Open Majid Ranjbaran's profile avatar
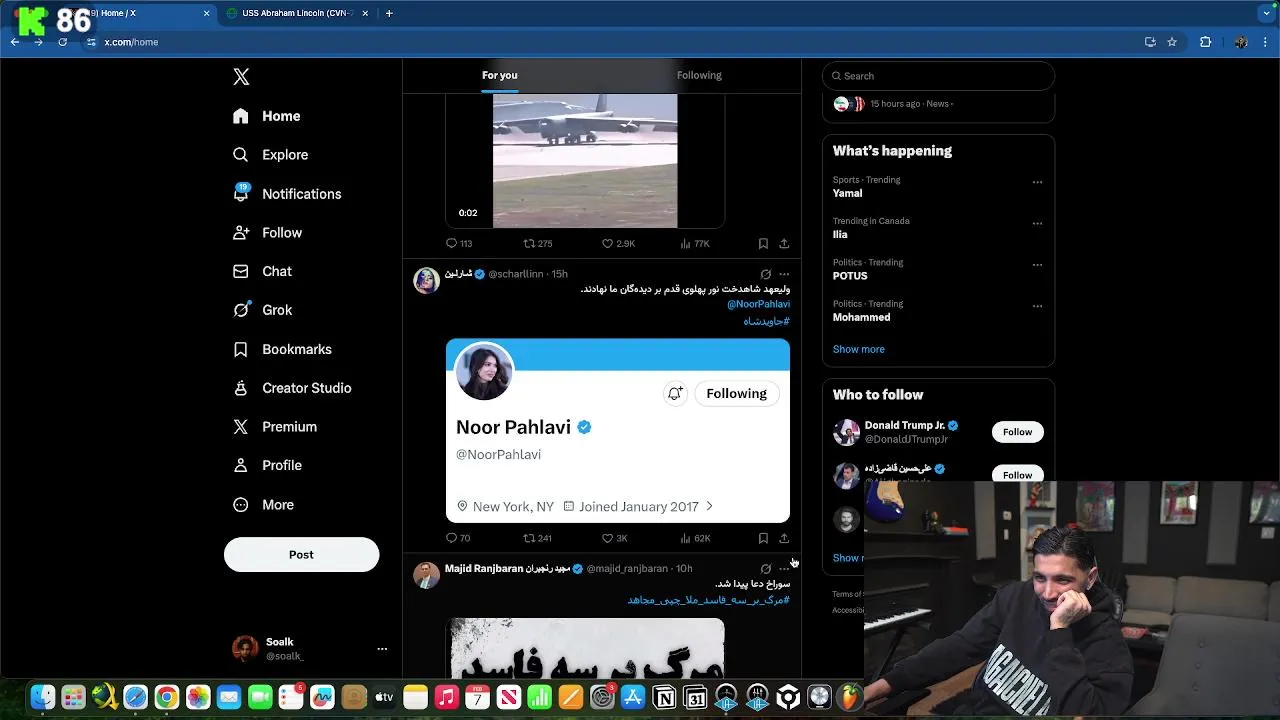 [x=427, y=575]
